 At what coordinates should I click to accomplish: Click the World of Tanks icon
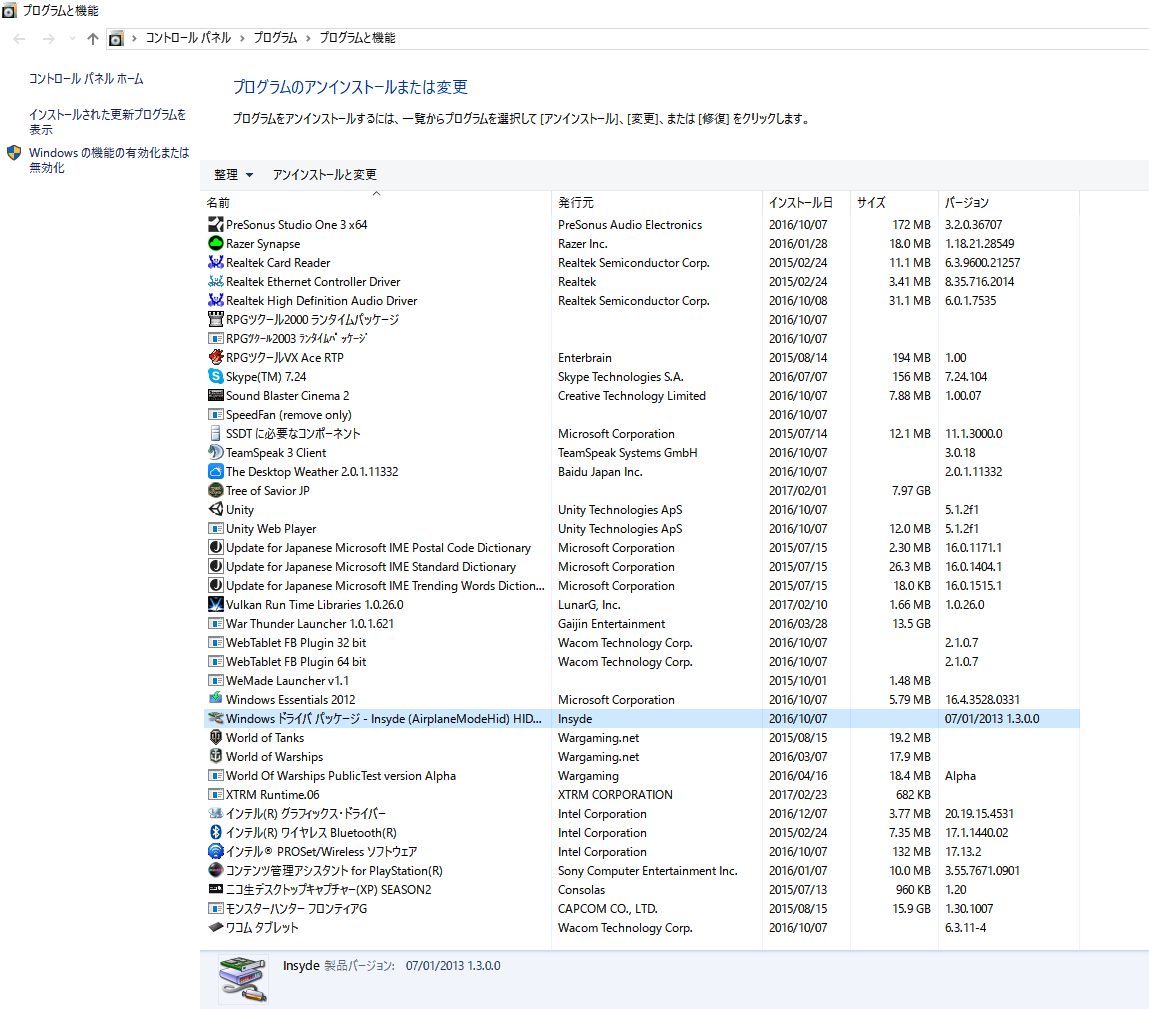coord(215,737)
